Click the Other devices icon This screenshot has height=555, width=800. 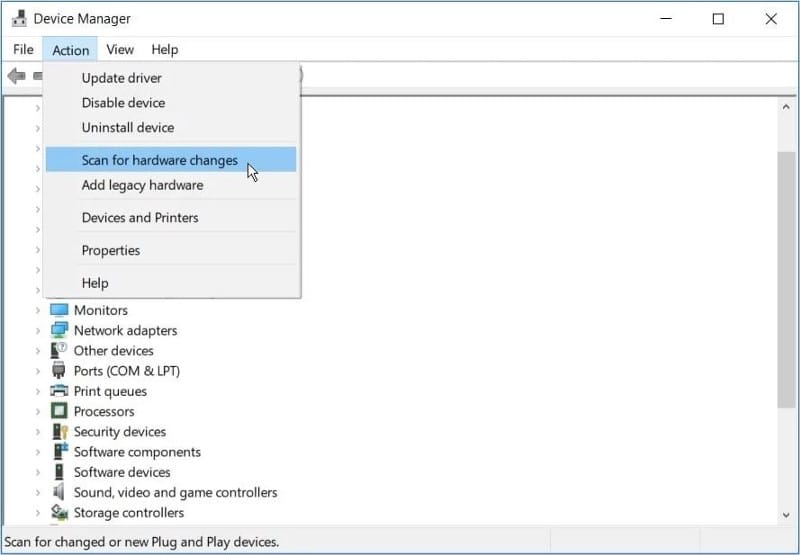[x=59, y=350]
